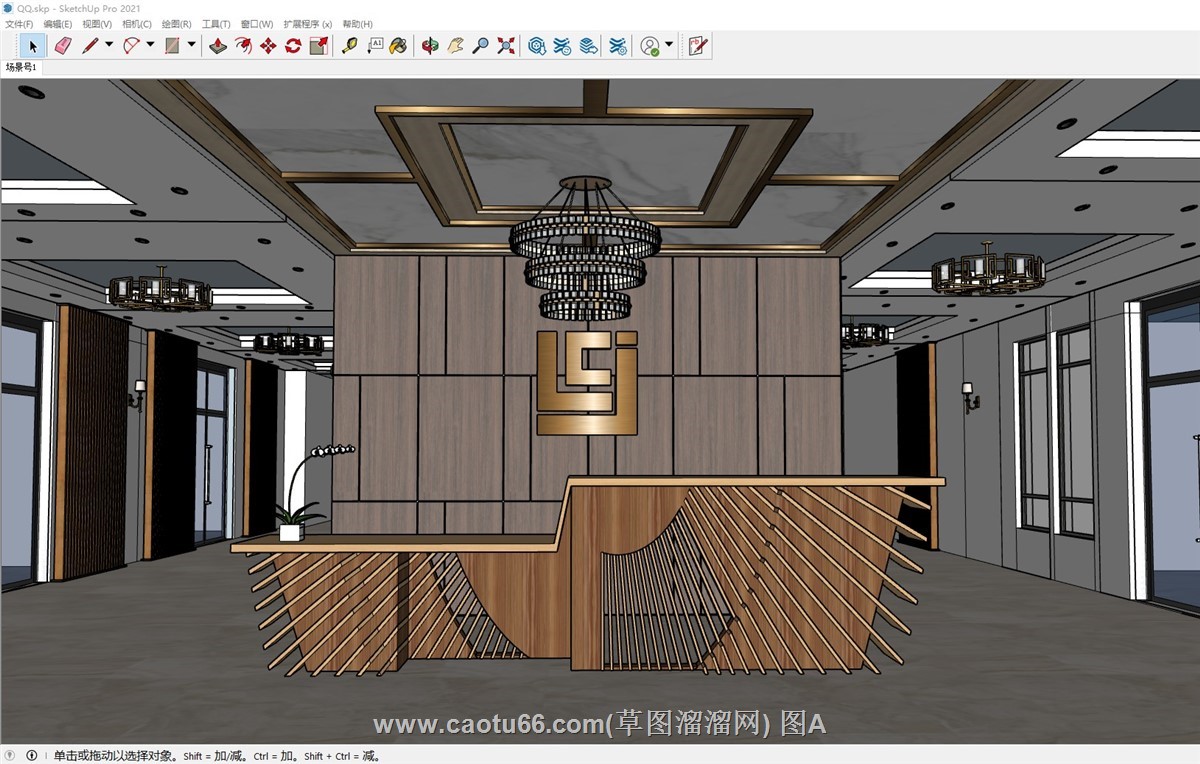Expand the Line tool dropdown arrow
Viewport: 1200px width, 764px height.
109,45
